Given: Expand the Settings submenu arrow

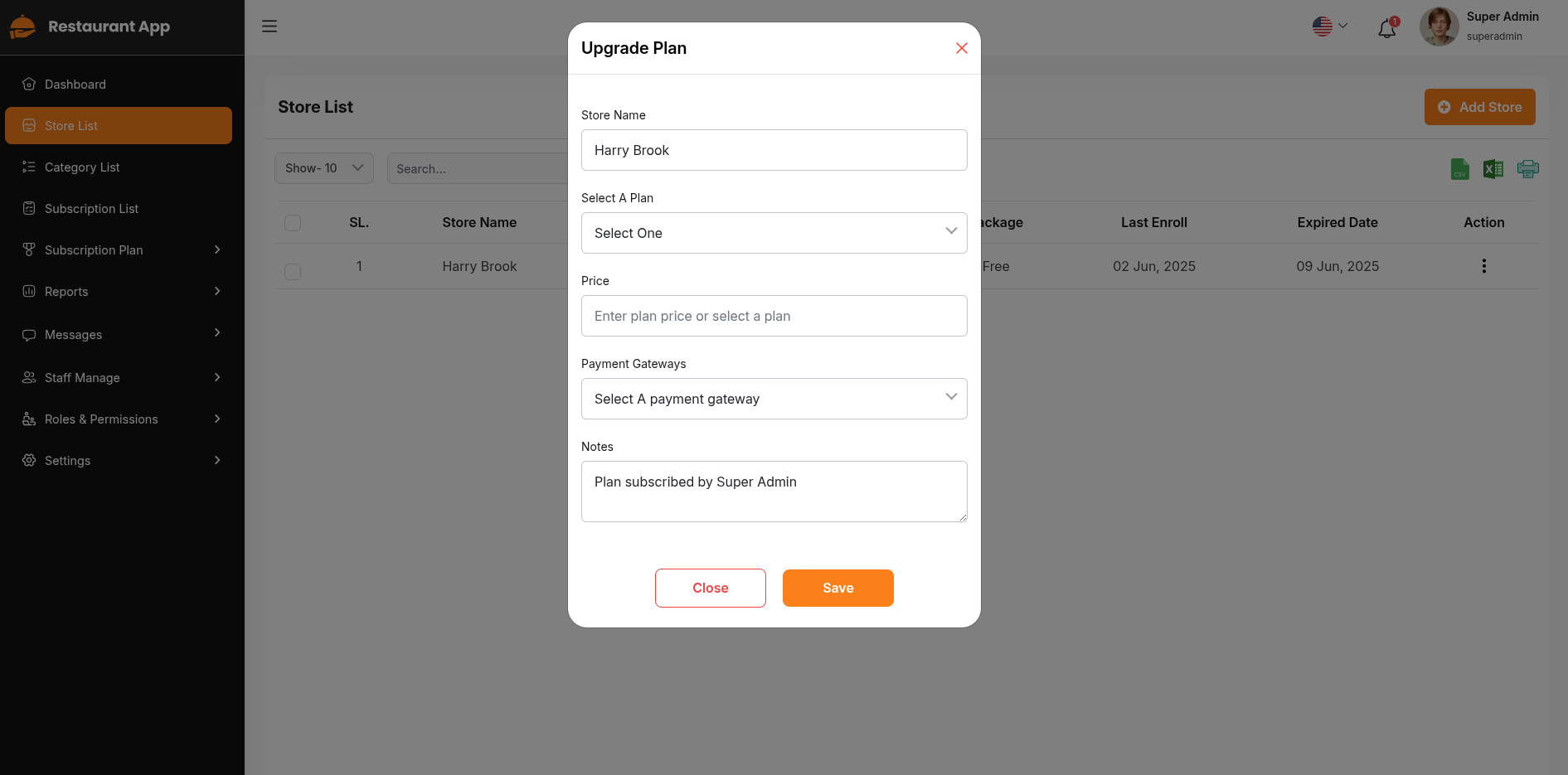Looking at the screenshot, I should [x=217, y=460].
